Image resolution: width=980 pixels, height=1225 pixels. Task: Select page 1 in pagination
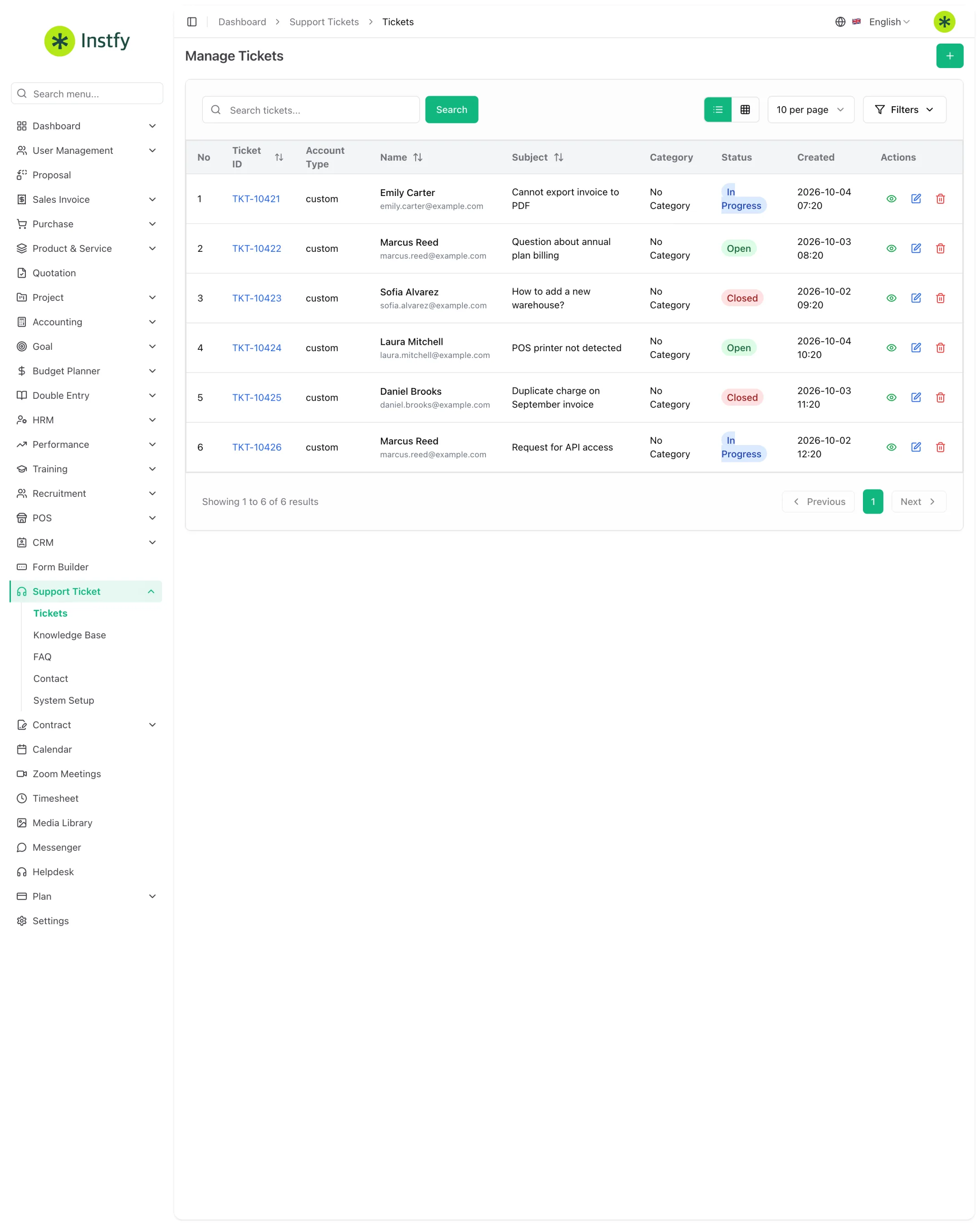872,502
